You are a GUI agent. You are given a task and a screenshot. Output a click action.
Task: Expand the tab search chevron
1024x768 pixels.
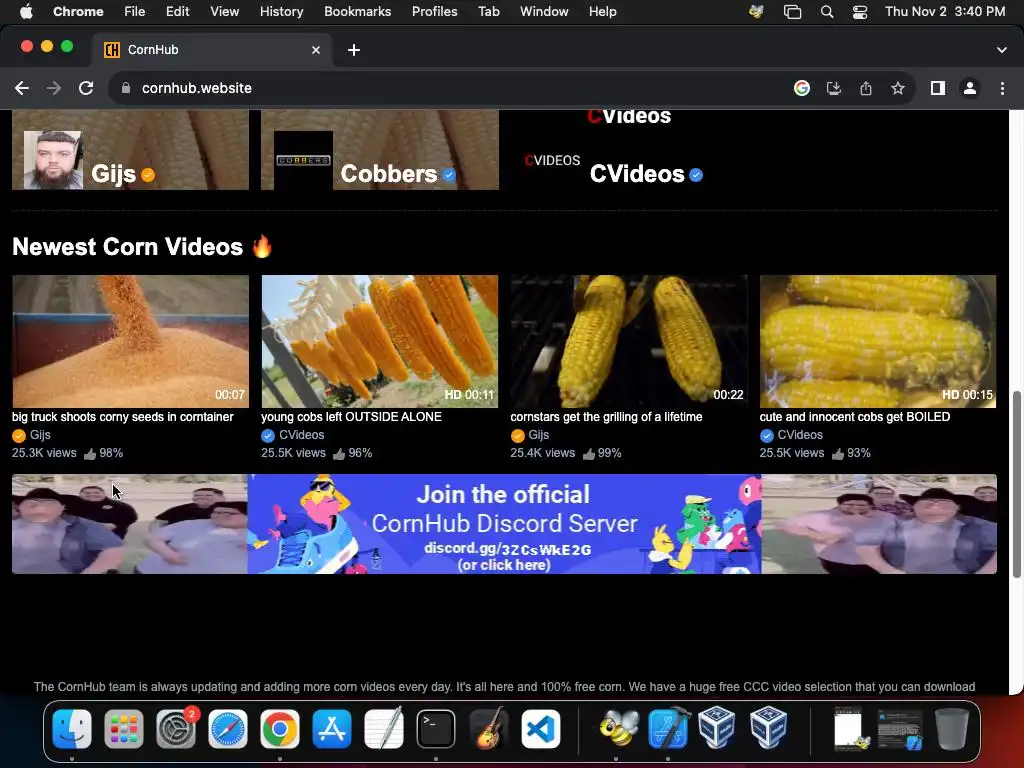point(1002,50)
